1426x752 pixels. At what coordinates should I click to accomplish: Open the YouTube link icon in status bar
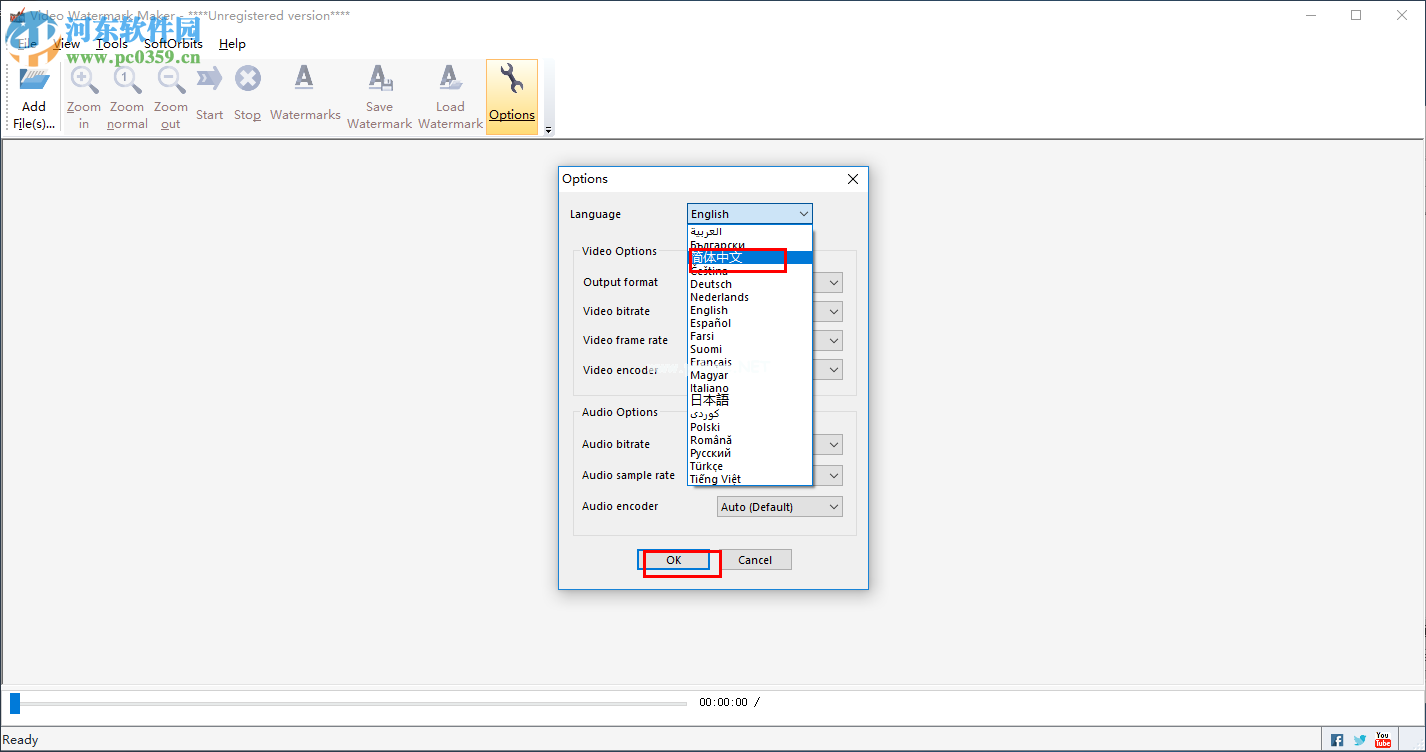[x=1383, y=740]
